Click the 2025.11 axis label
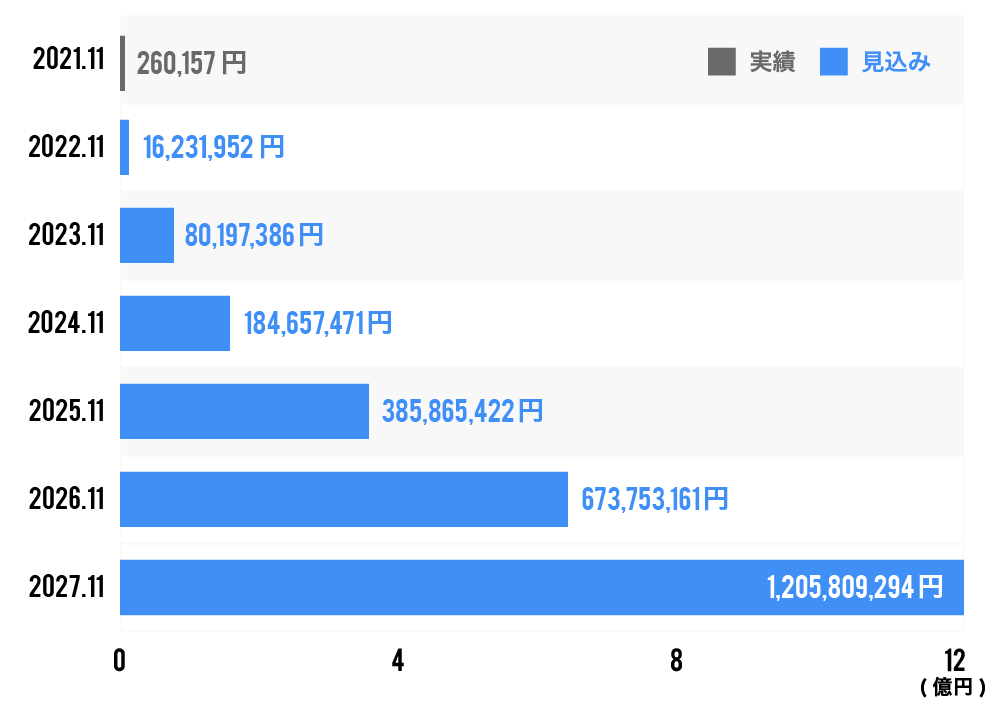This screenshot has width=1000, height=705. pyautogui.click(x=67, y=411)
